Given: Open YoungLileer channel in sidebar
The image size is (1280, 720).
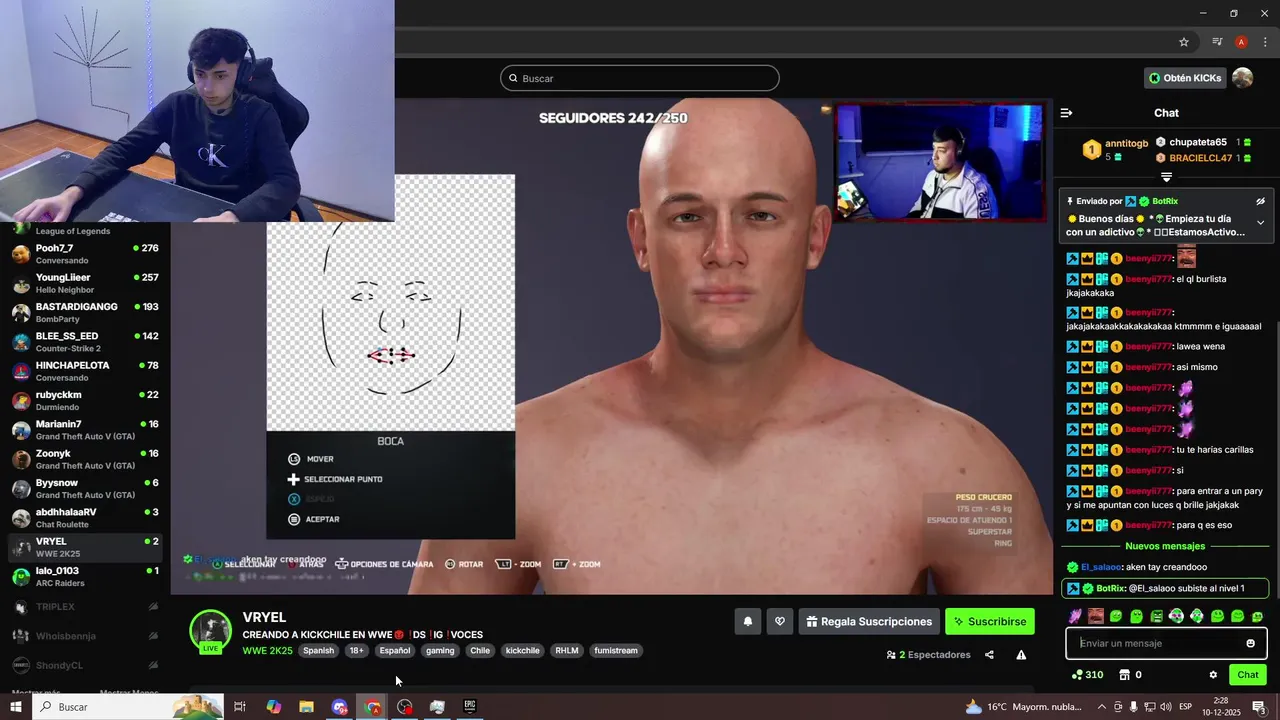Looking at the screenshot, I should tap(85, 283).
